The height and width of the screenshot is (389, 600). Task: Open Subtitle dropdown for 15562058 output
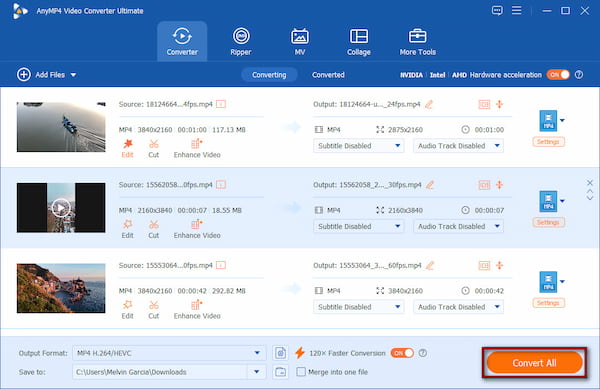pyautogui.click(x=359, y=226)
